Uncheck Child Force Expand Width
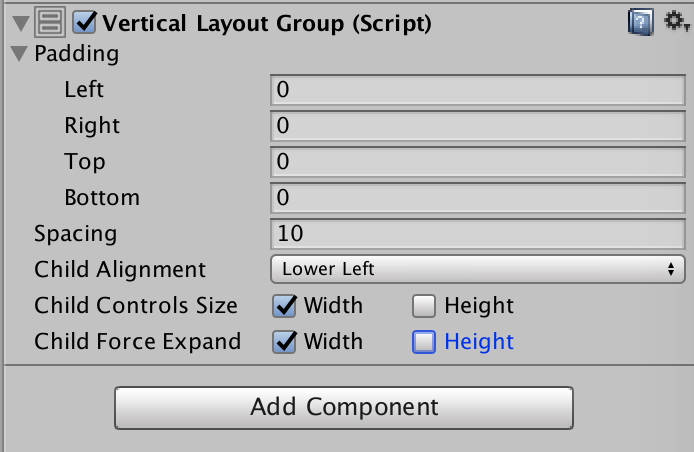694x452 pixels. (x=285, y=341)
